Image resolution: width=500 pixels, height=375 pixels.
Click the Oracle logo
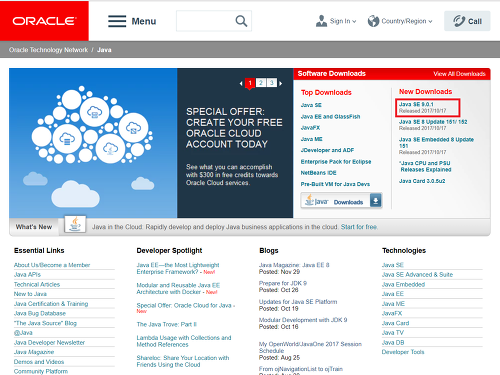44,21
